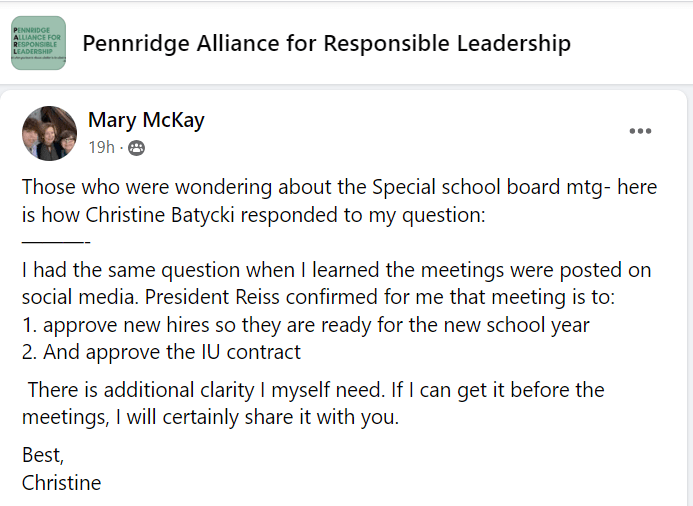Click the phrase "share it with you"
Image resolution: width=693 pixels, height=506 pixels.
pyautogui.click(x=329, y=417)
